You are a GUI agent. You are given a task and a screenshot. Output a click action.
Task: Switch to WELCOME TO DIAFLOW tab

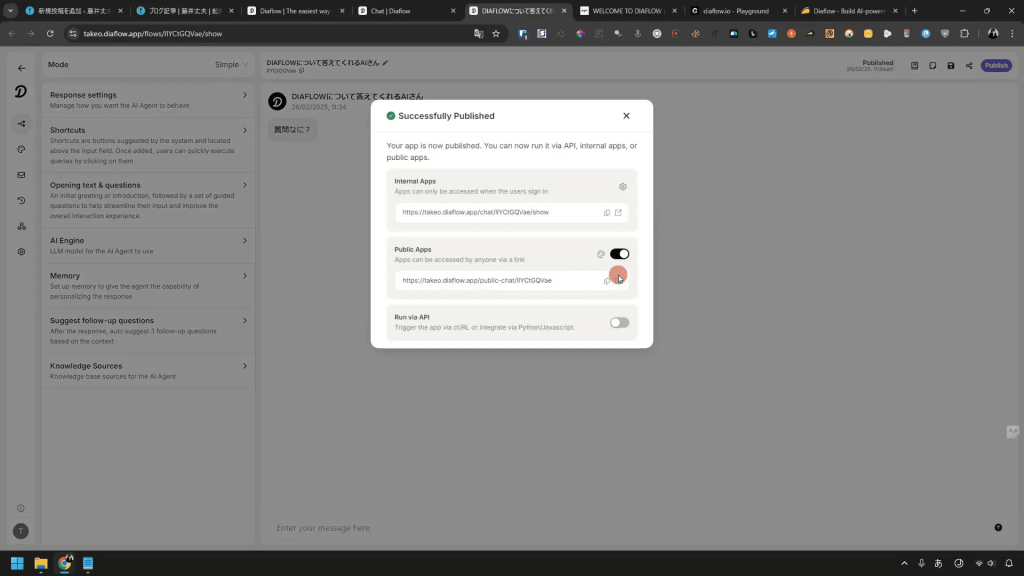click(x=628, y=11)
